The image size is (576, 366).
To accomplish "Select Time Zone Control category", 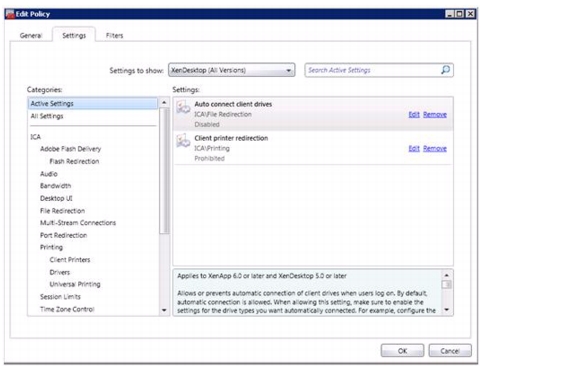I will click(67, 309).
